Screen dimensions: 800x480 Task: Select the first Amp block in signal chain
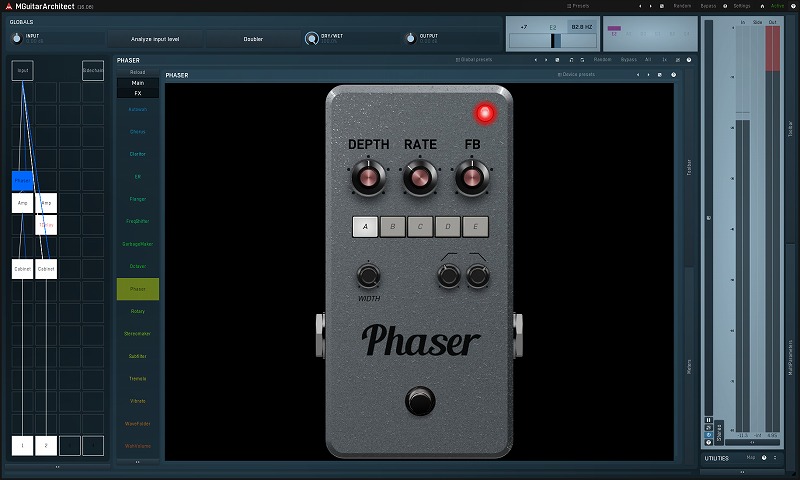23,203
